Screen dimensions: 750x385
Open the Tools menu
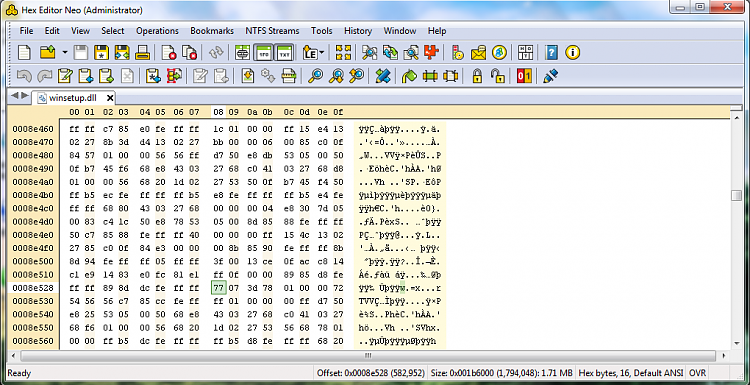(x=321, y=31)
